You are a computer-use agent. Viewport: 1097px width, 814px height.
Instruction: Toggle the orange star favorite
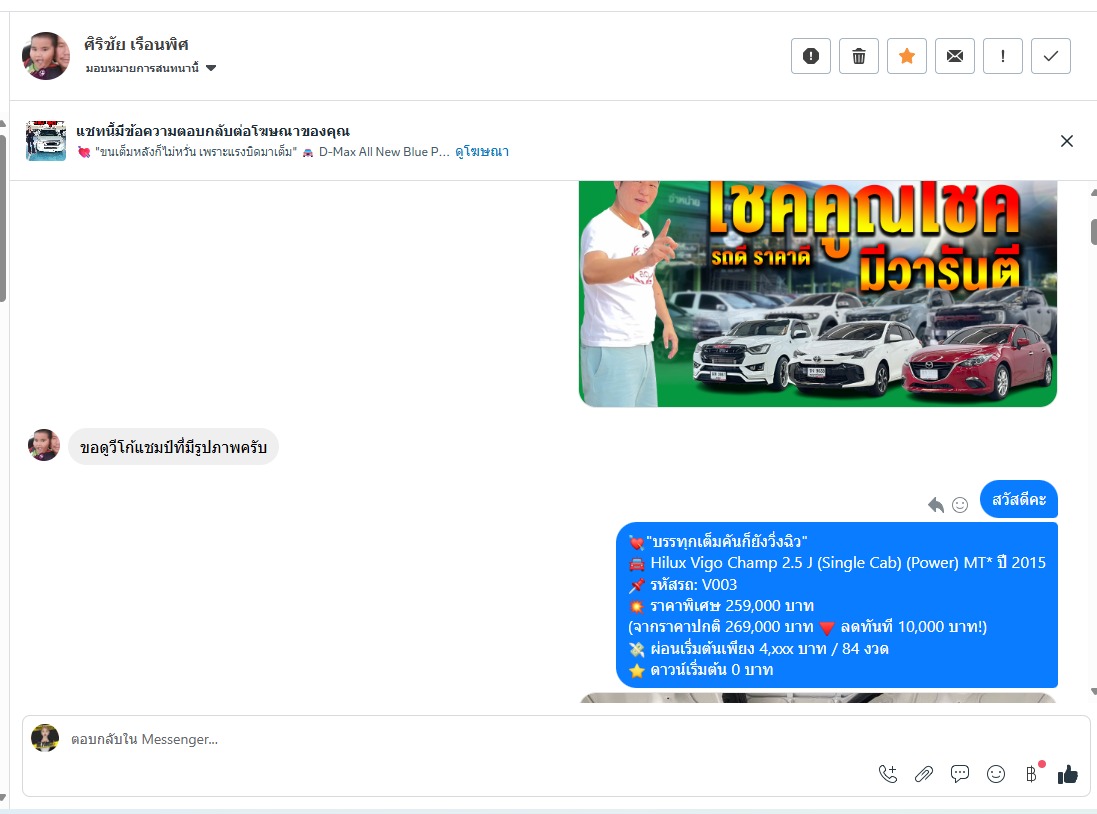coord(907,56)
